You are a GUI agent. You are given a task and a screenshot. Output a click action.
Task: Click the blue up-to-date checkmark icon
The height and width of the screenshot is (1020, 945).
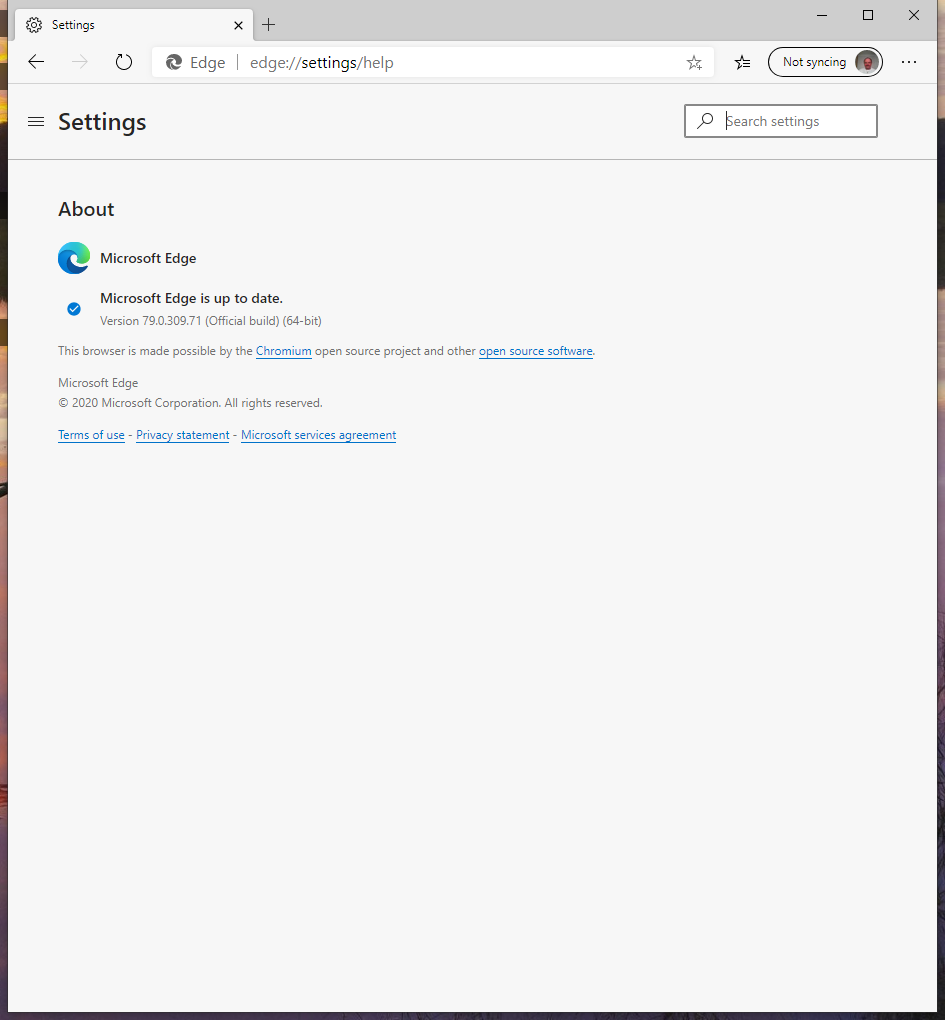[74, 309]
